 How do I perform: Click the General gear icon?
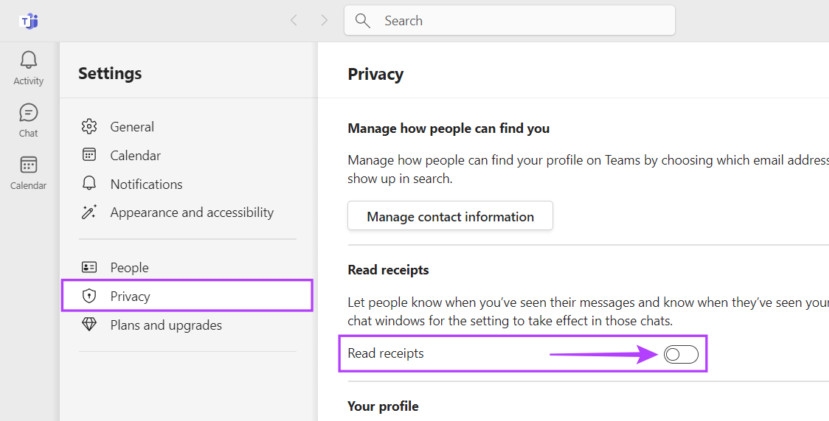point(89,126)
